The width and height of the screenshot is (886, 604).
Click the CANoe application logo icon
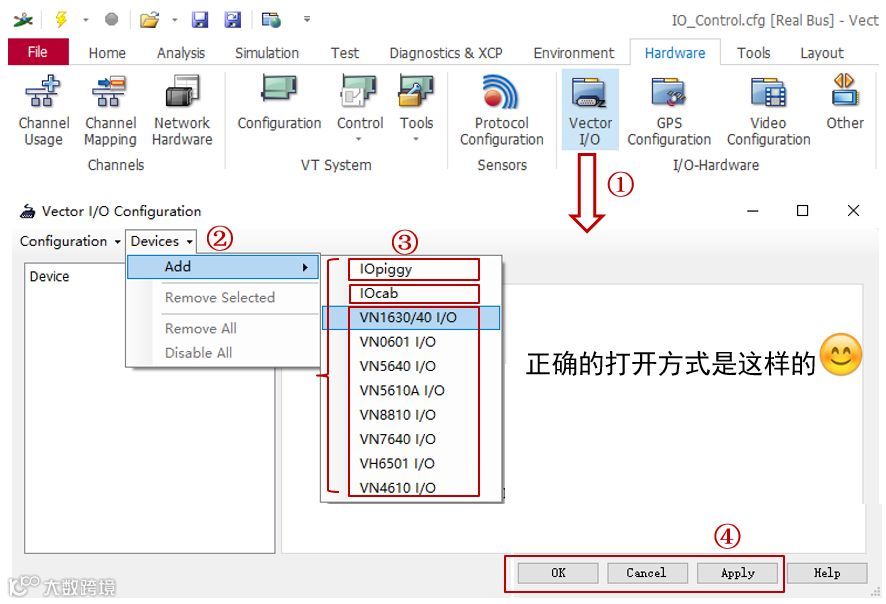coord(23,20)
